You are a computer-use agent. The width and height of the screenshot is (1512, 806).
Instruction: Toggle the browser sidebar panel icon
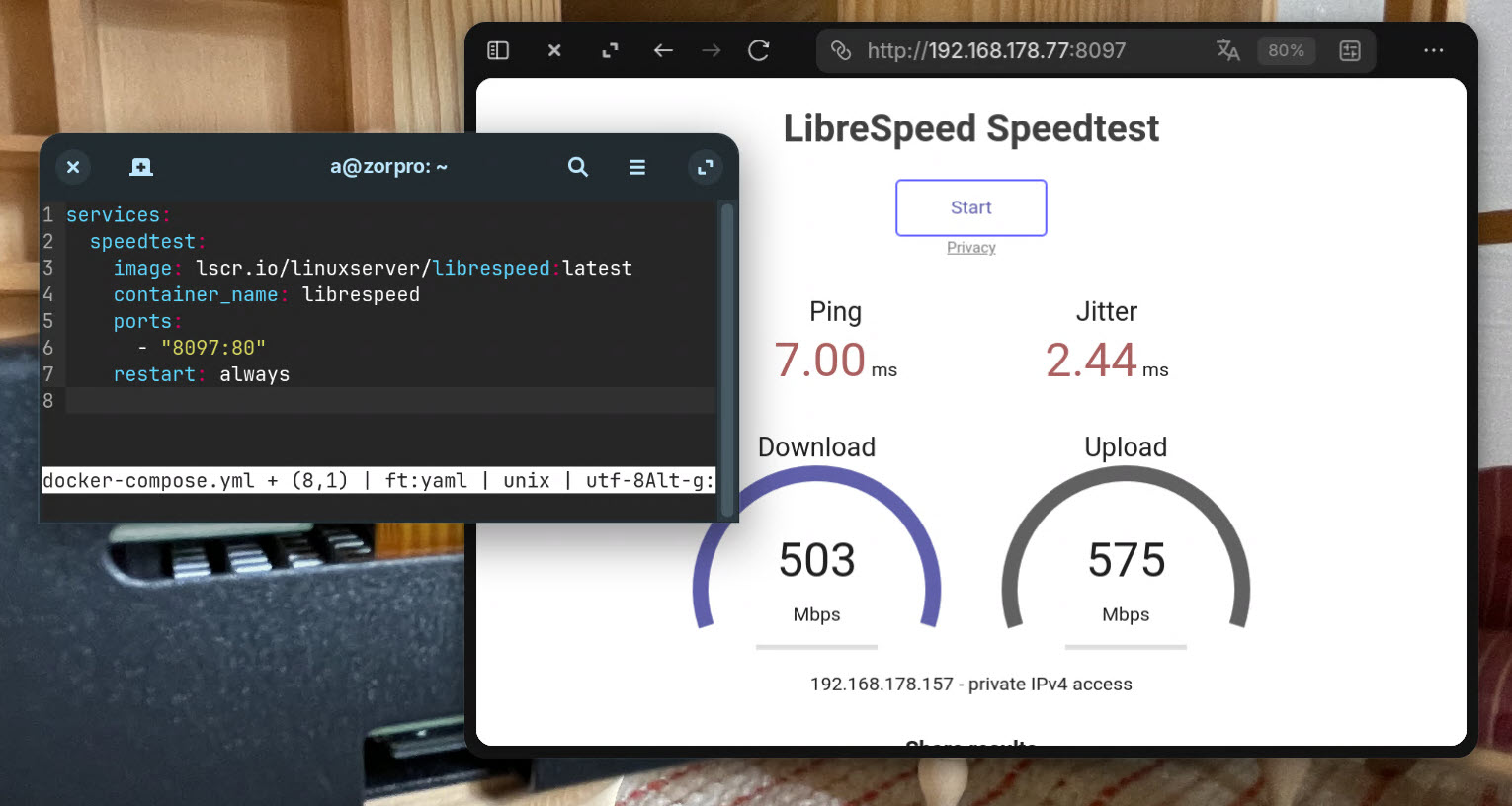coord(498,50)
